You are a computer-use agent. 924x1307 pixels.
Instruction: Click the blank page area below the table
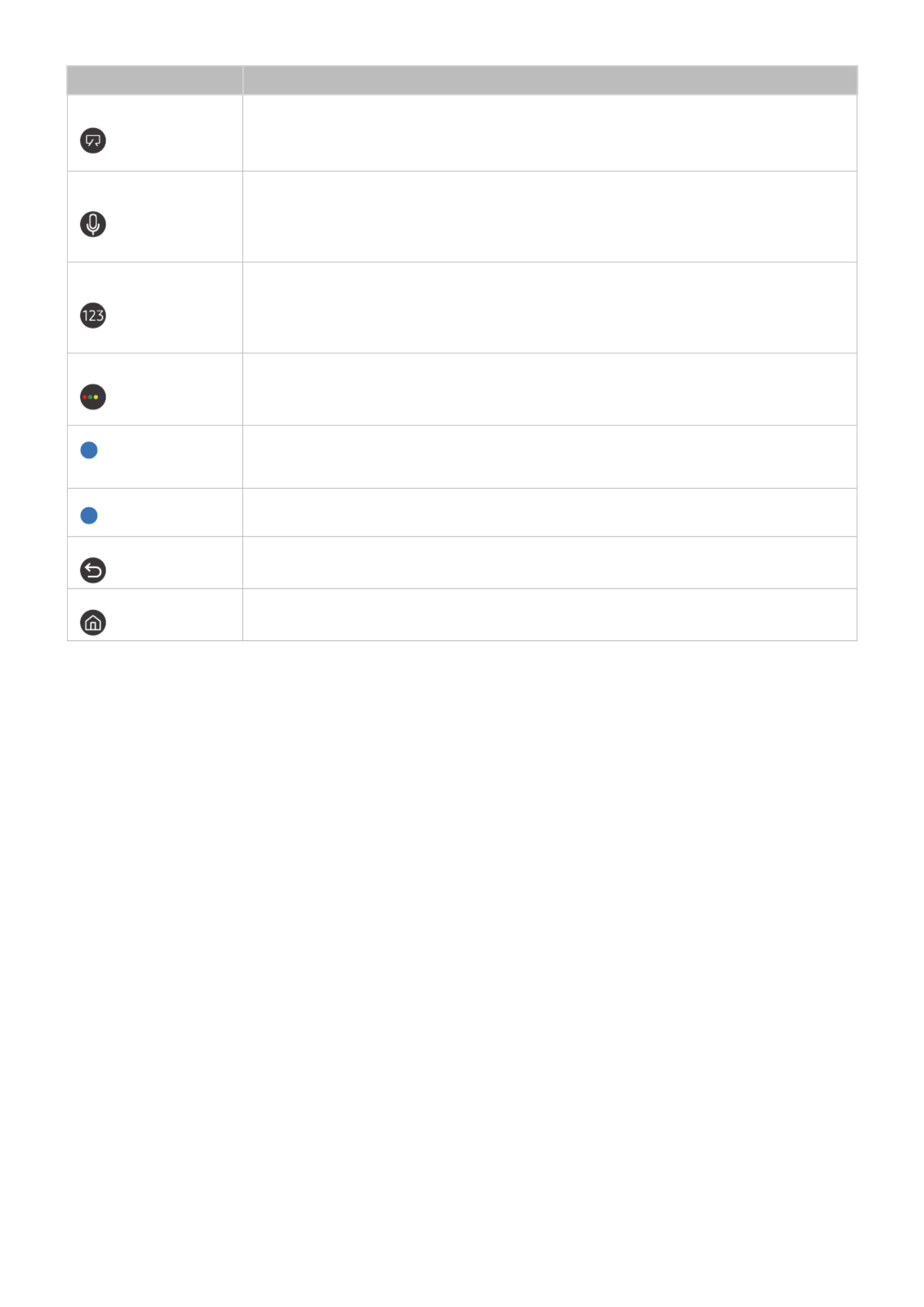click(462, 968)
